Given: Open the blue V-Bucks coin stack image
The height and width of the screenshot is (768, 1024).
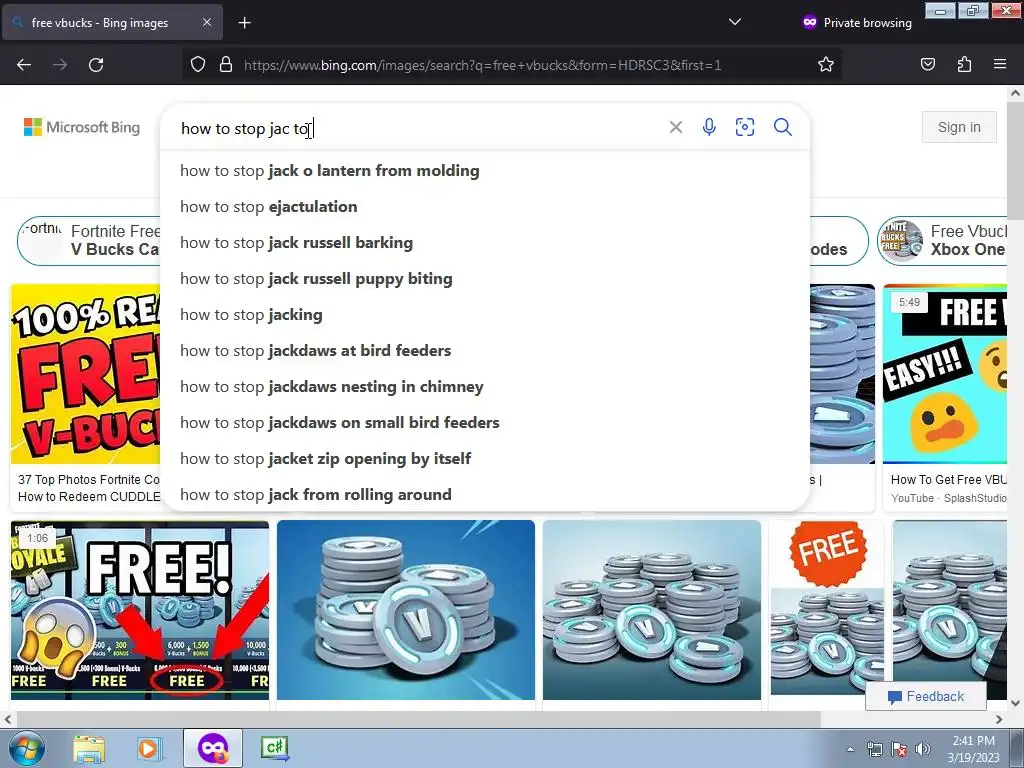Looking at the screenshot, I should tap(406, 610).
